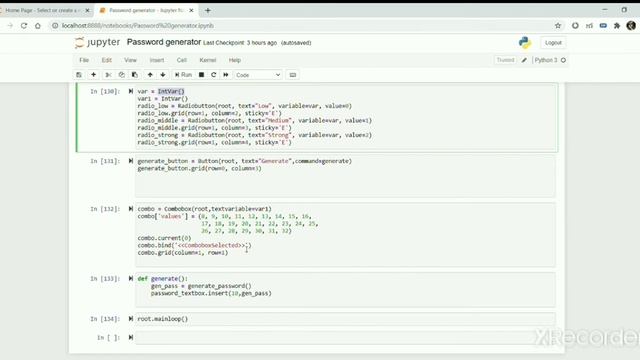Open the Cell menu
Viewport: 640px width, 360px height.
click(x=182, y=60)
